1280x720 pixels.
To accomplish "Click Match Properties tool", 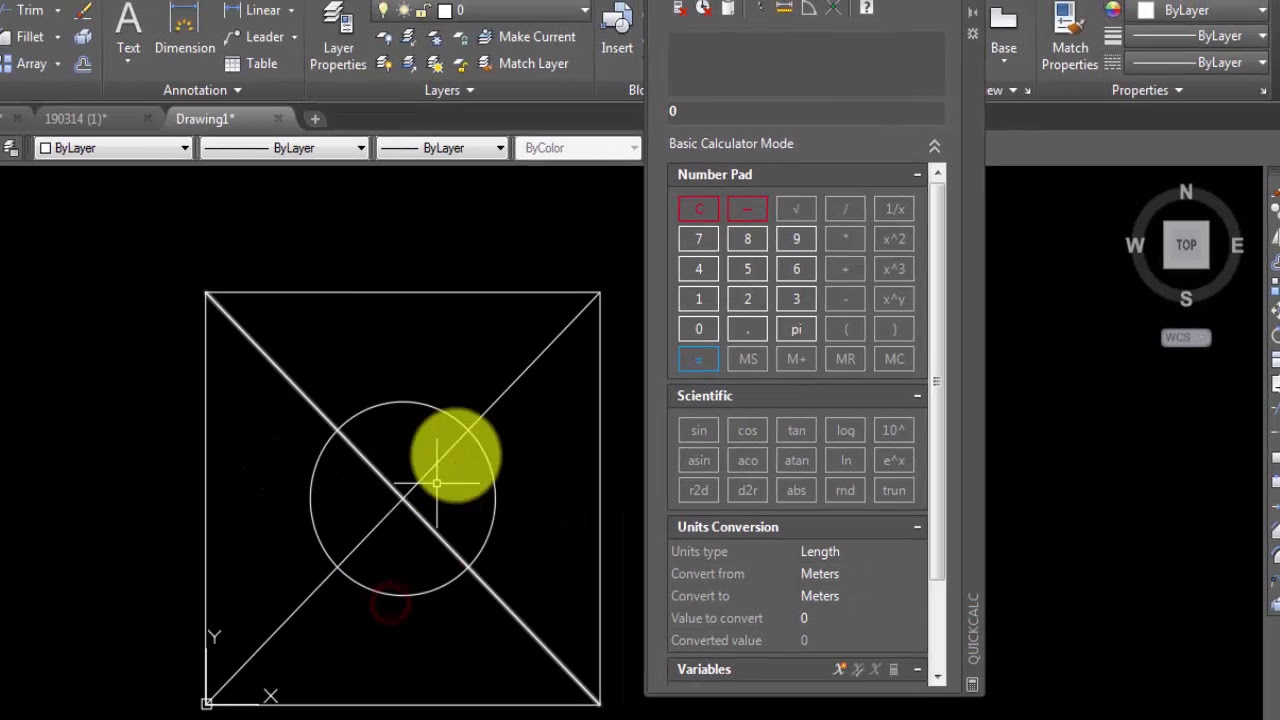I will pyautogui.click(x=1070, y=38).
